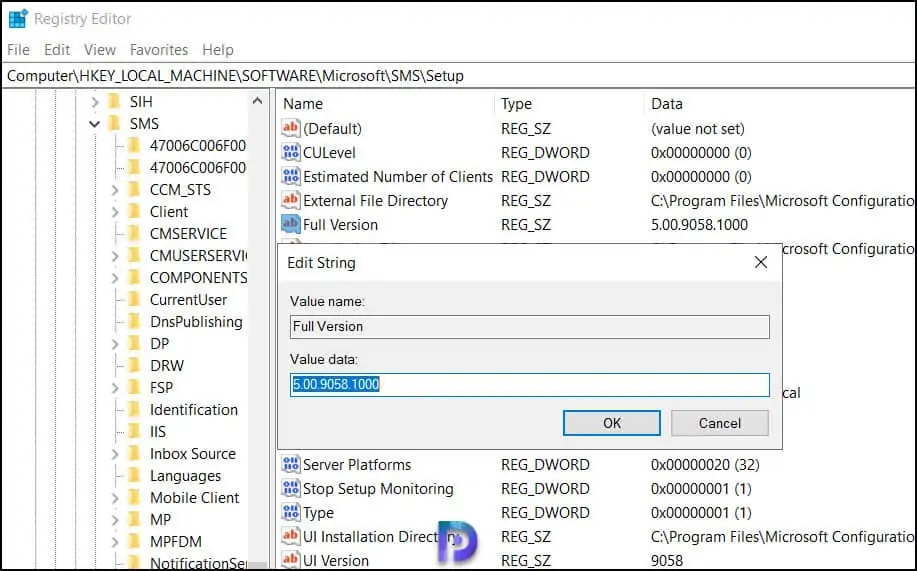Click the IIS folder icon
Image resolution: width=917 pixels, height=571 pixels.
pos(135,432)
